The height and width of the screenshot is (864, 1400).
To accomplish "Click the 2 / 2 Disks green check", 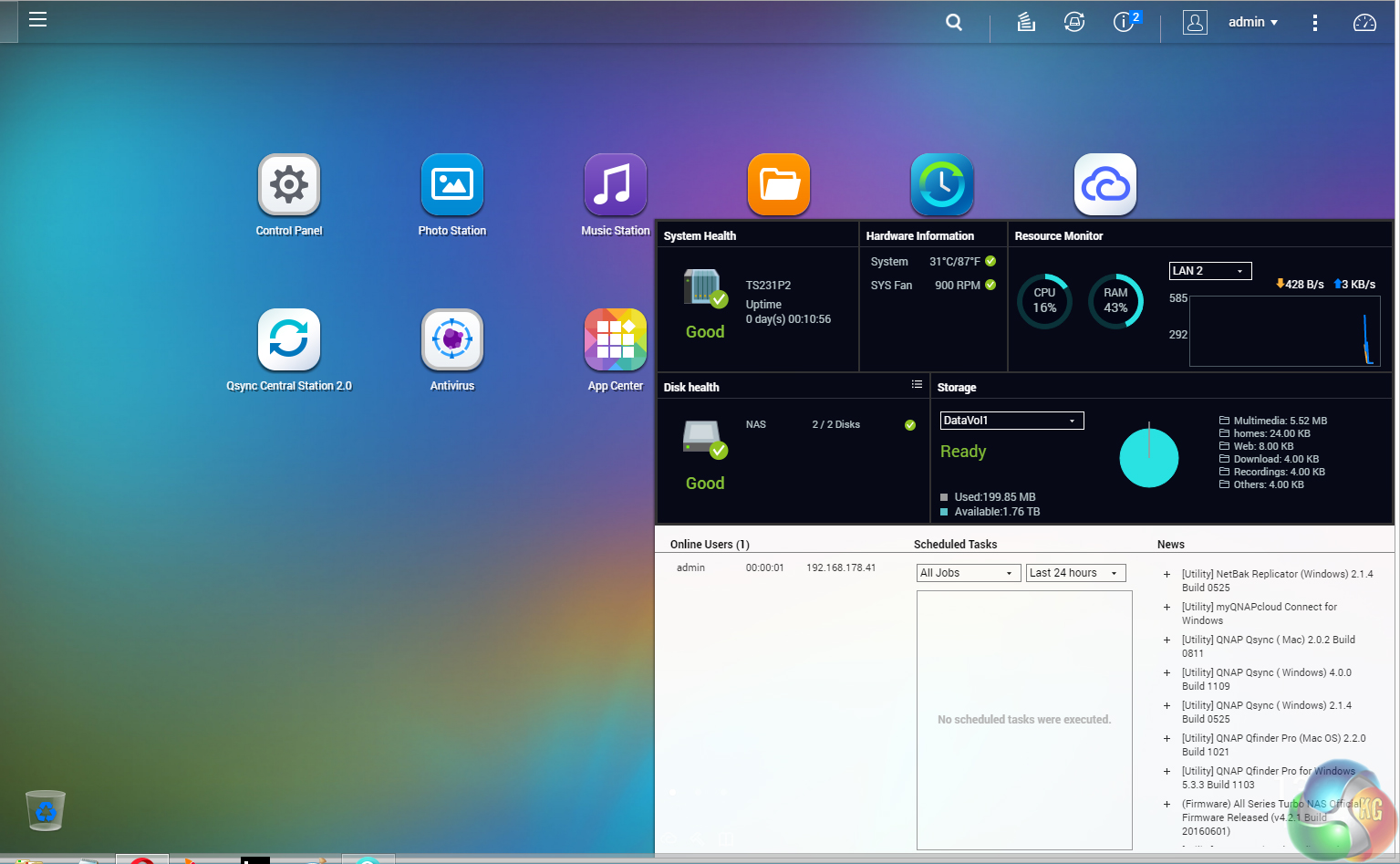I will [x=909, y=424].
